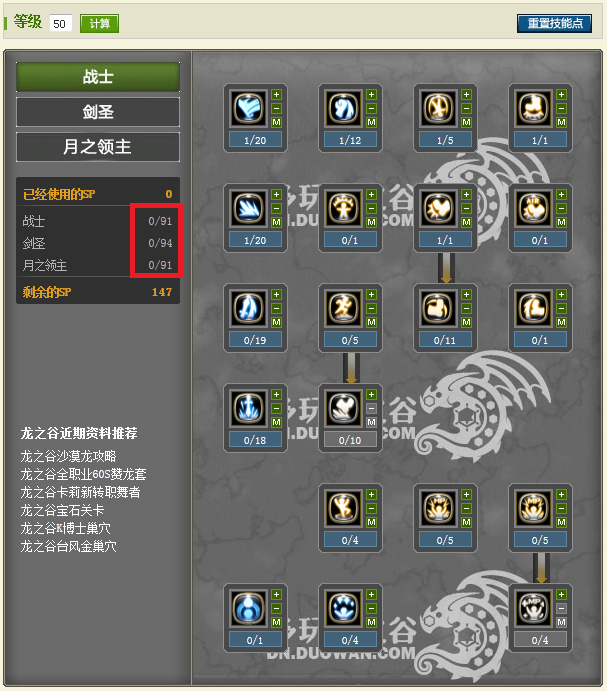607x691 pixels.
Task: Open the 月之领主 class tab
Action: point(98,147)
